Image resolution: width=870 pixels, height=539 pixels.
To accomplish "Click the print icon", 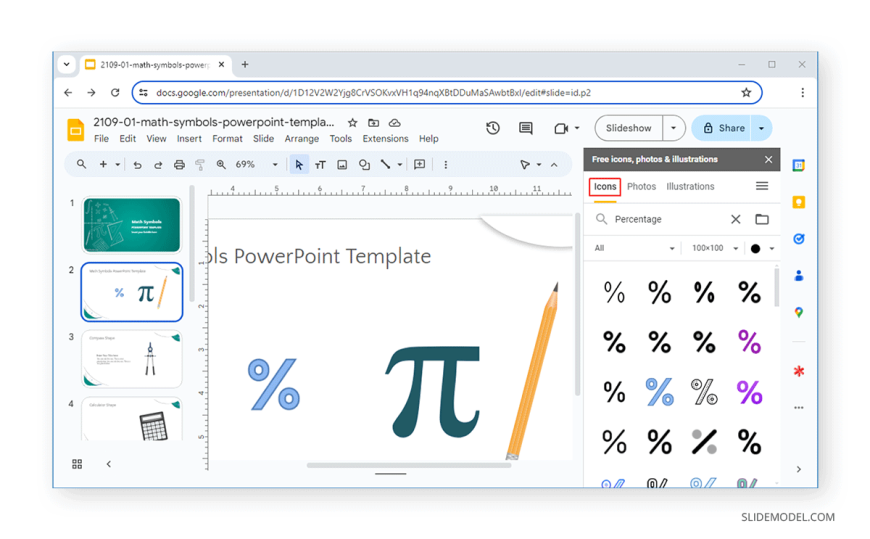I will (179, 165).
